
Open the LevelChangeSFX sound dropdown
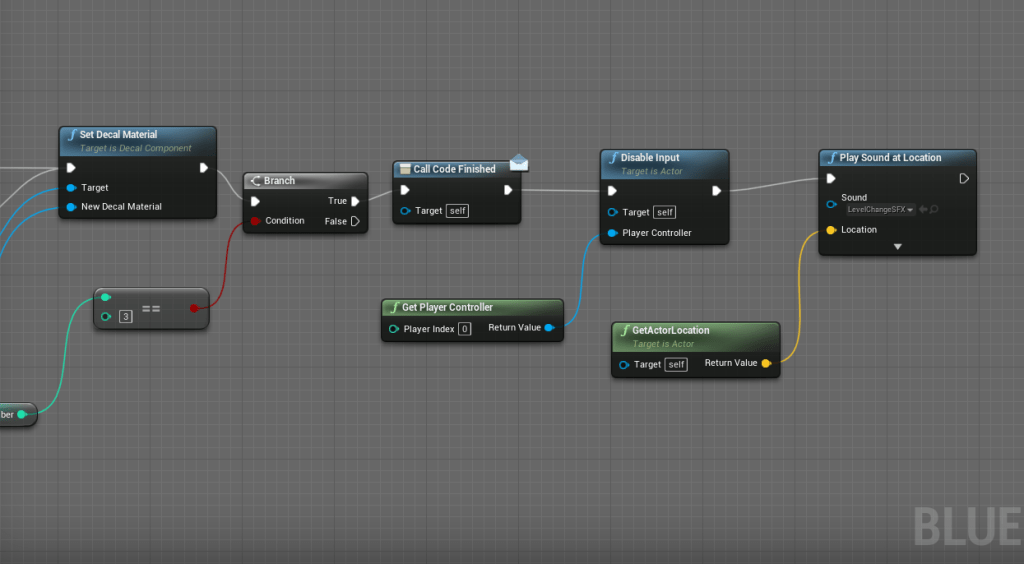[879, 209]
